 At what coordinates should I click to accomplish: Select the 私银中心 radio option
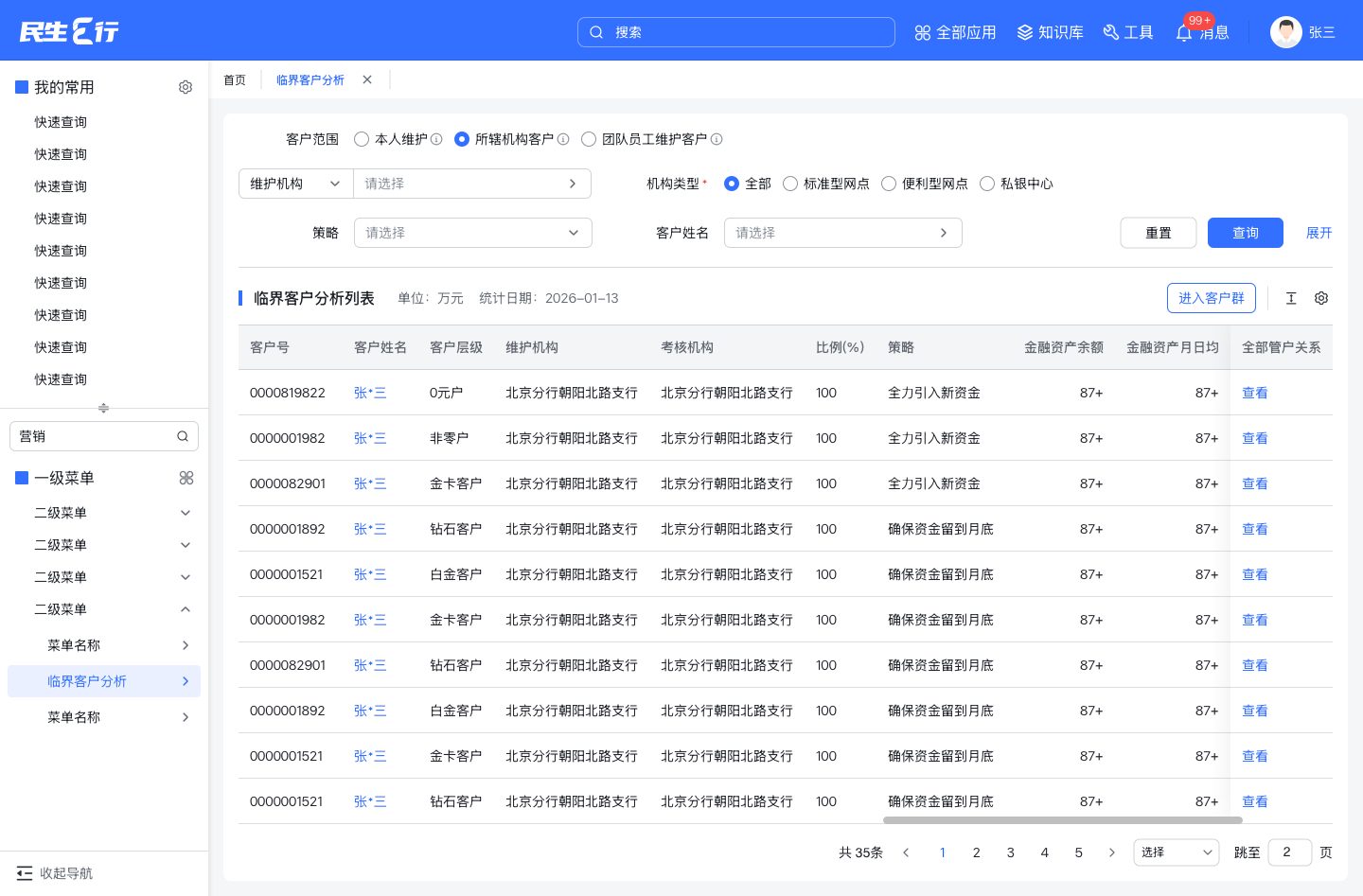[x=987, y=184]
